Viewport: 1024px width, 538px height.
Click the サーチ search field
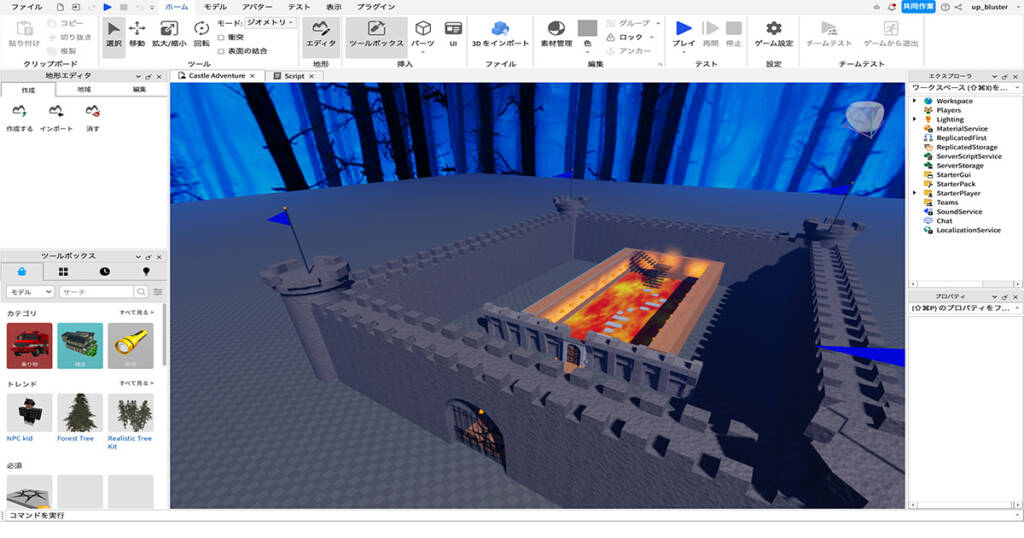[97, 292]
